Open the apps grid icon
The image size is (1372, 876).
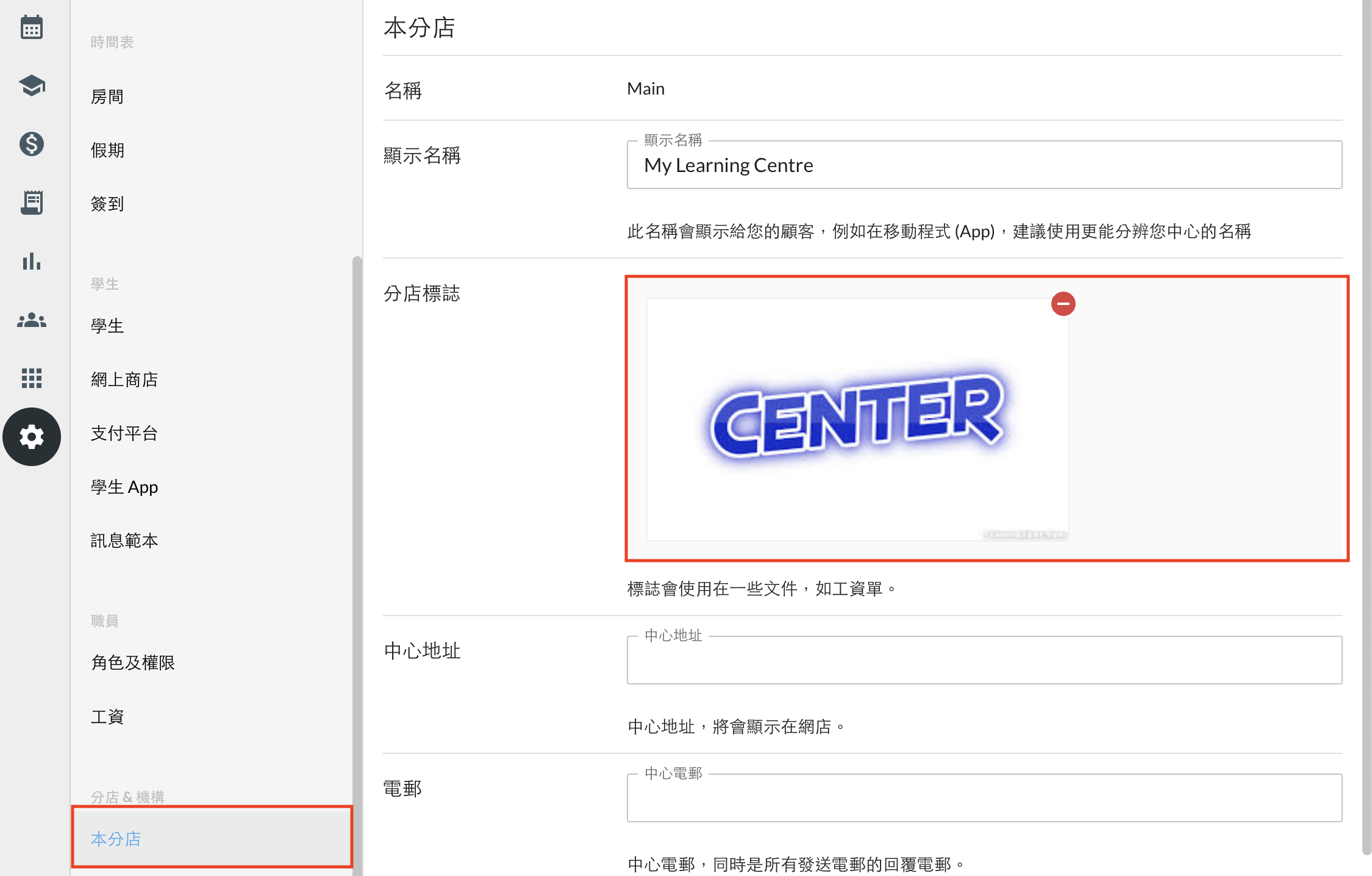point(32,378)
